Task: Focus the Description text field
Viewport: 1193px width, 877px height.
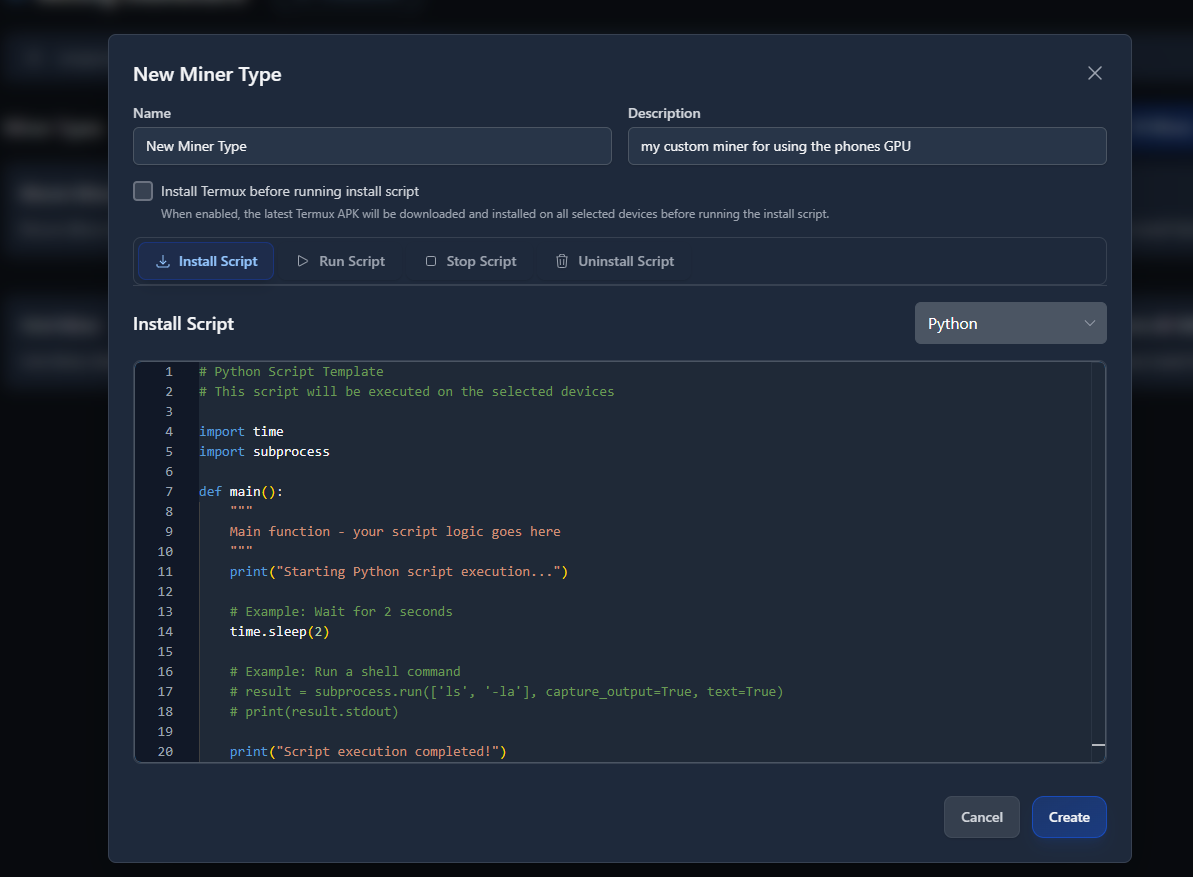Action: pos(866,146)
